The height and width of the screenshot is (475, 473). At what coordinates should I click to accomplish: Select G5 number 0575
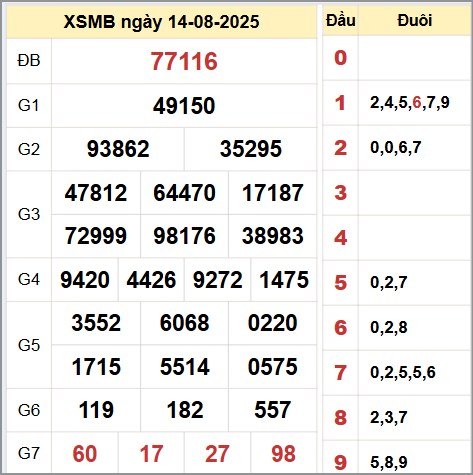pyautogui.click(x=273, y=367)
